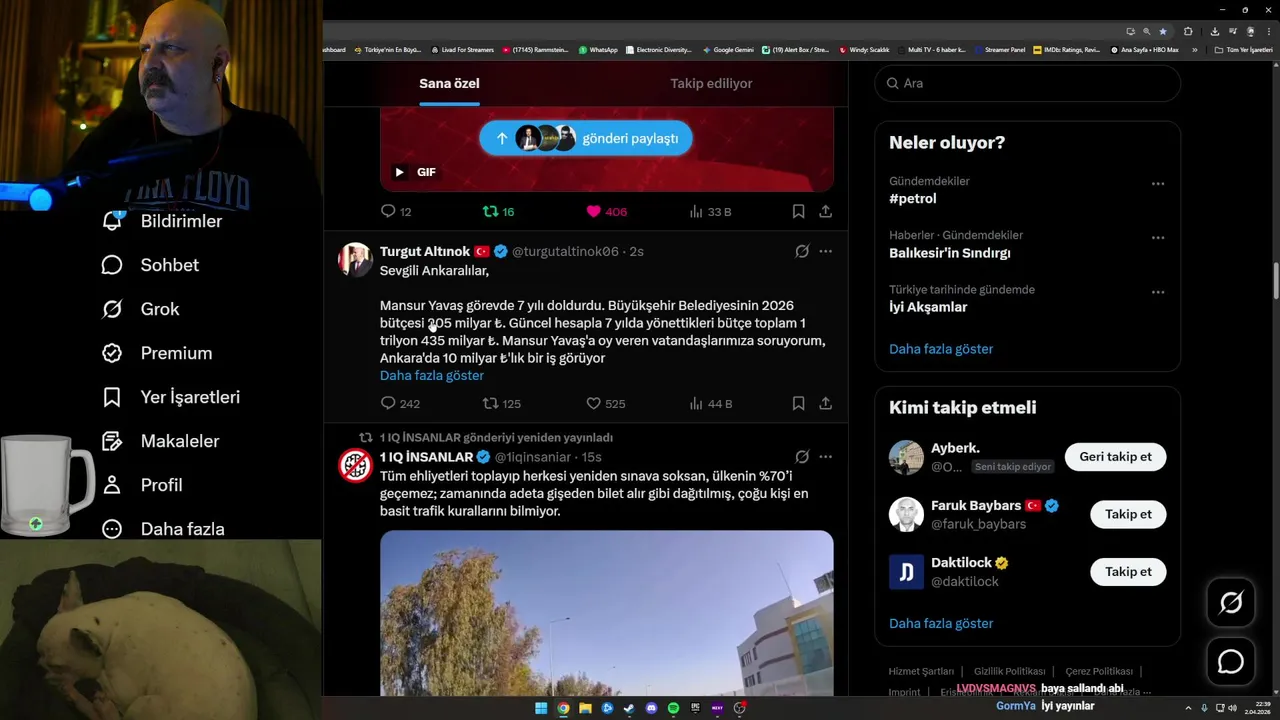Repost Turgut Altınok's post with 125 reposts
Image resolution: width=1280 pixels, height=720 pixels.
pos(502,403)
